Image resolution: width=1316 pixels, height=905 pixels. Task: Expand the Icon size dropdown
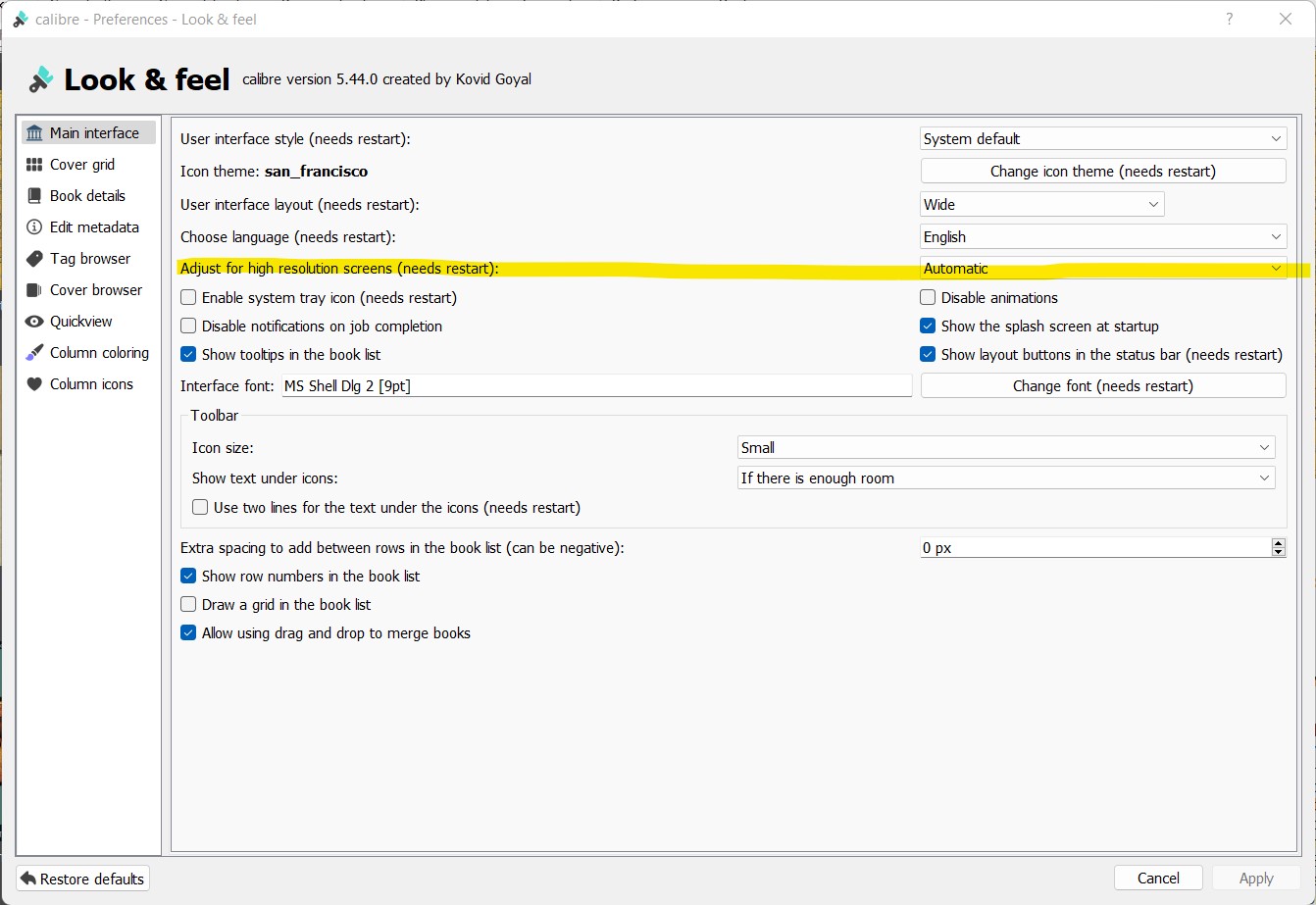click(1005, 448)
